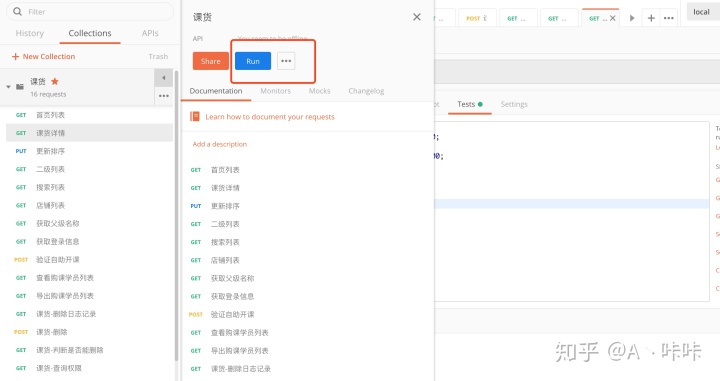This screenshot has width=720, height=381.
Task: Select 导出购课学员列表 in the documentation request list
Action: click(x=240, y=351)
